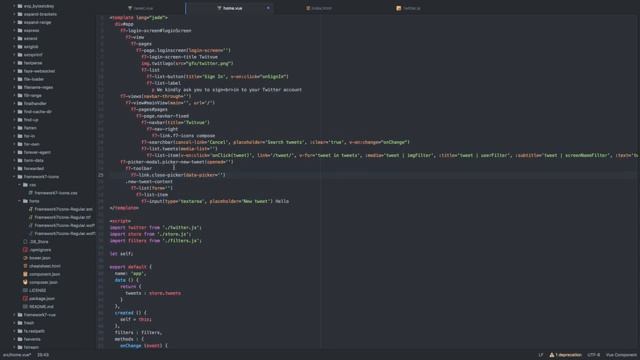The height and width of the screenshot is (360, 640).
Task: Click the folder icon beside find-cache-dir
Action: (20, 111)
